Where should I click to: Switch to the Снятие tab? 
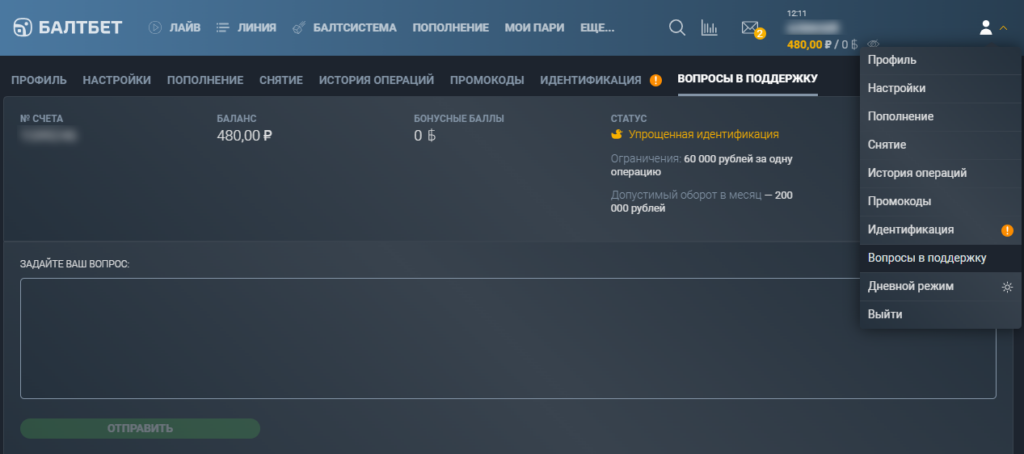281,80
